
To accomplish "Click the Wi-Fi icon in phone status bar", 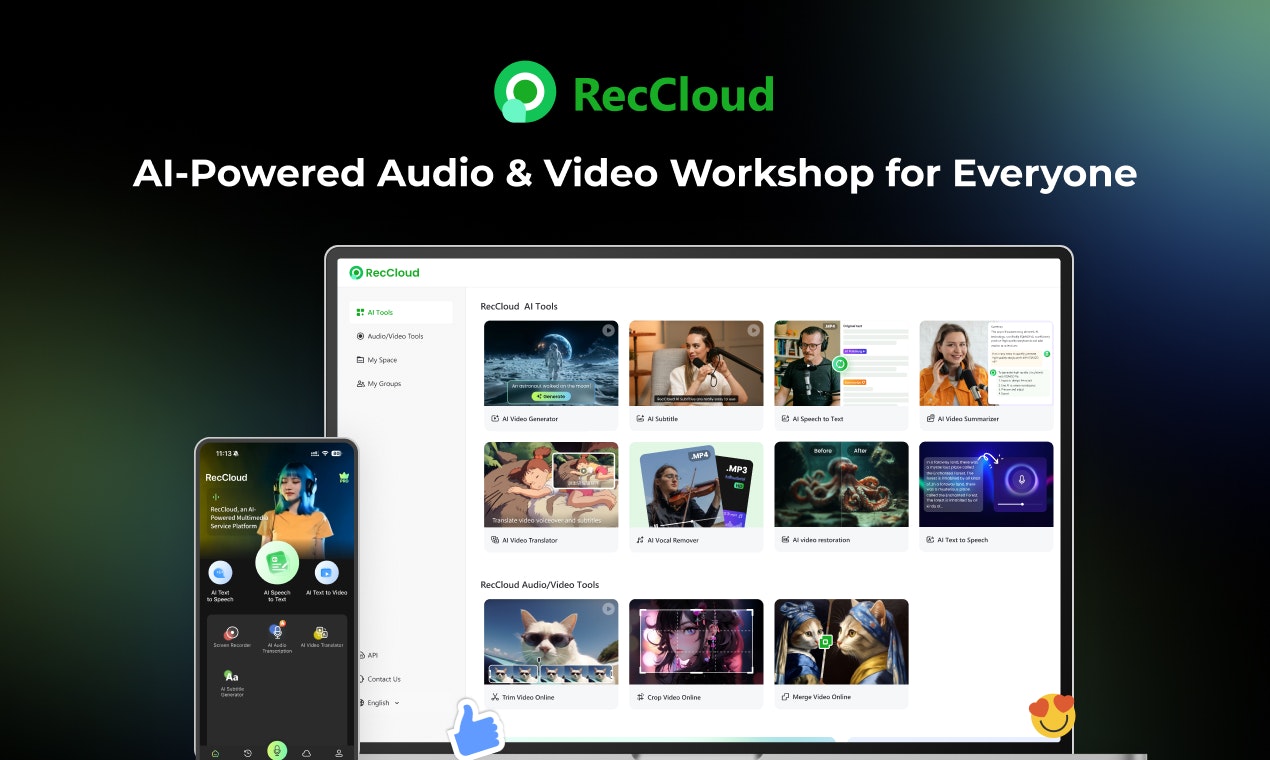I will click(x=324, y=453).
